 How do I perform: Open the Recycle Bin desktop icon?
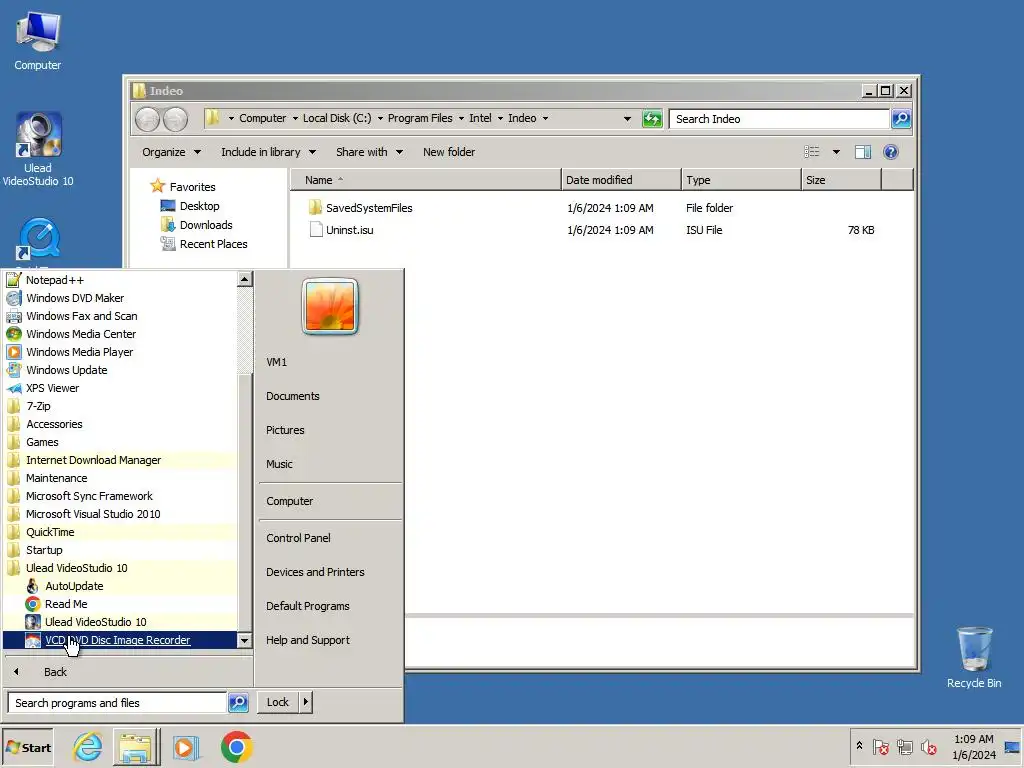(974, 657)
